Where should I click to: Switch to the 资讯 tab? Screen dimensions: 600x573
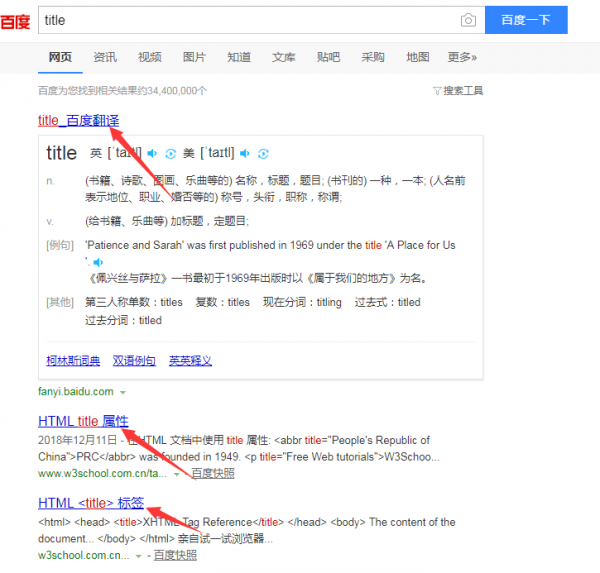(x=105, y=57)
